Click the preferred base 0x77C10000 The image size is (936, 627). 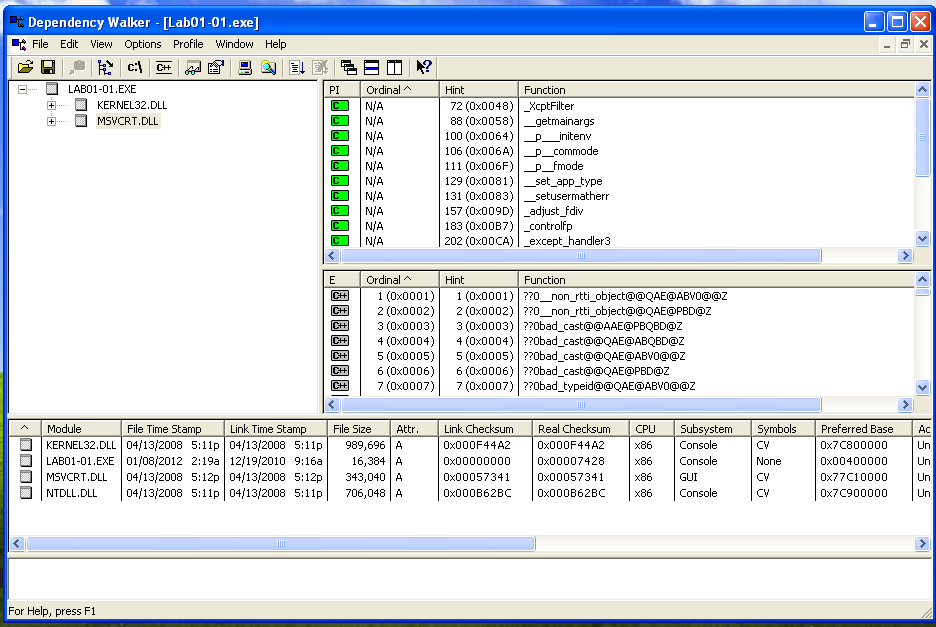coord(854,477)
